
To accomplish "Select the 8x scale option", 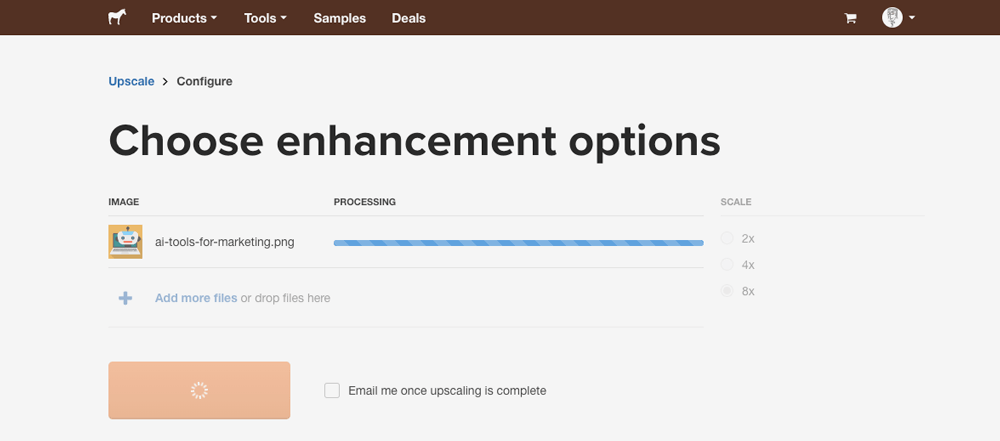I will tap(727, 291).
